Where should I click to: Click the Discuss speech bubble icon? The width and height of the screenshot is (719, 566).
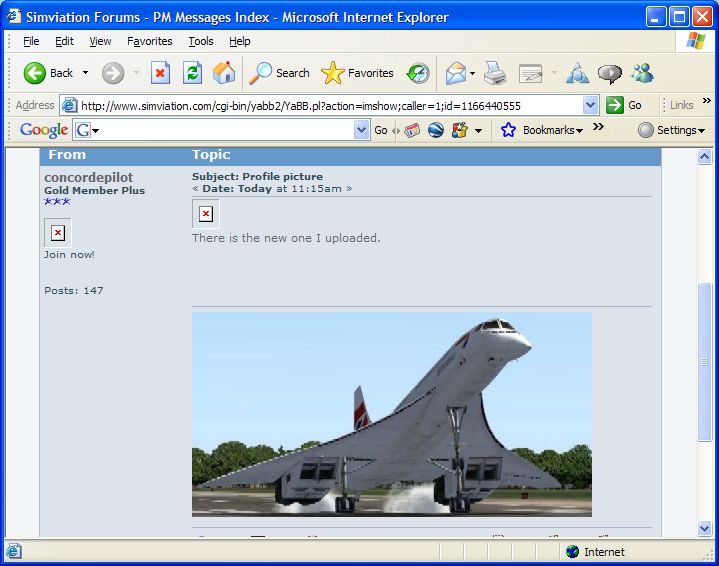[x=609, y=73]
